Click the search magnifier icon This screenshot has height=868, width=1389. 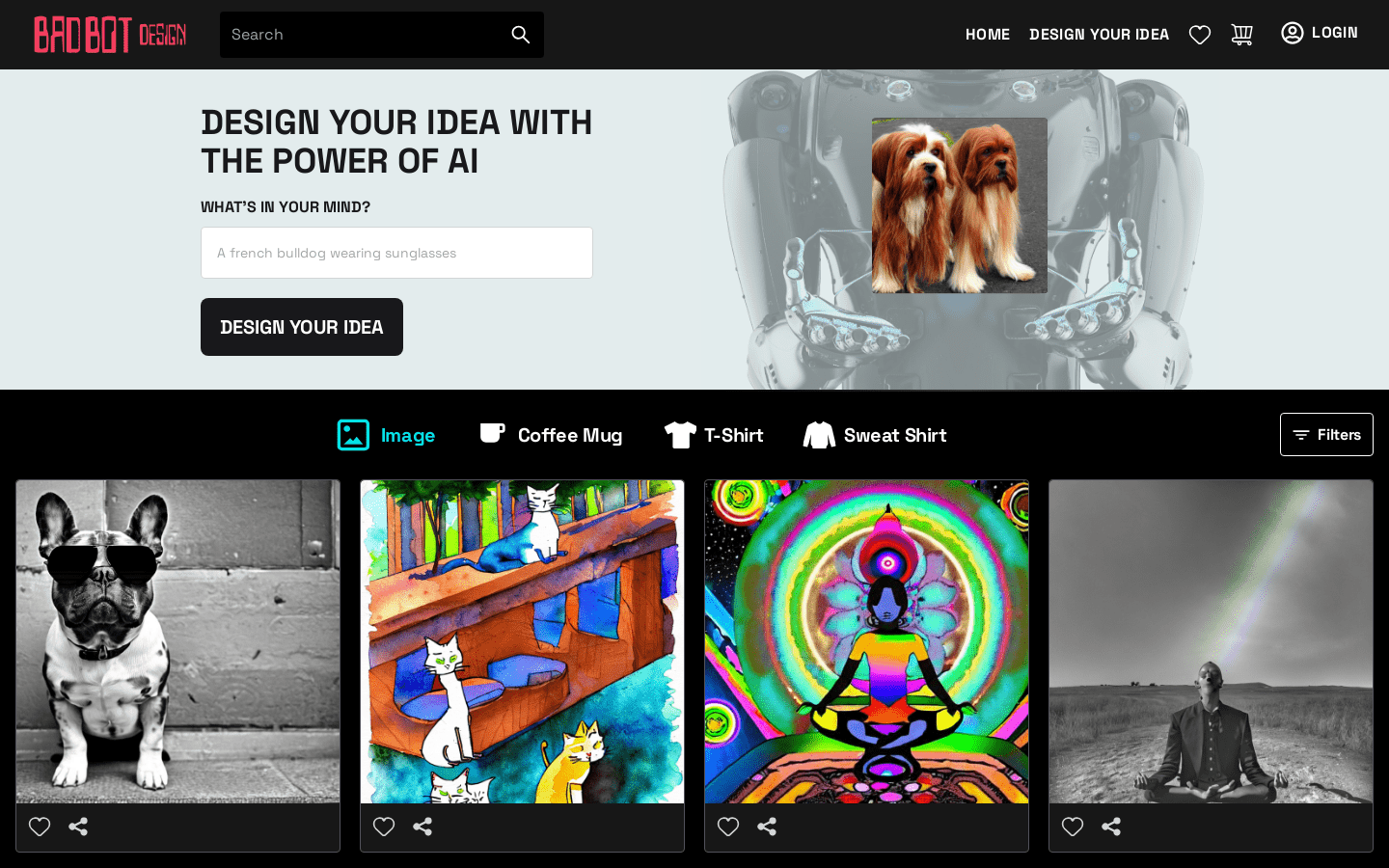pyautogui.click(x=520, y=35)
